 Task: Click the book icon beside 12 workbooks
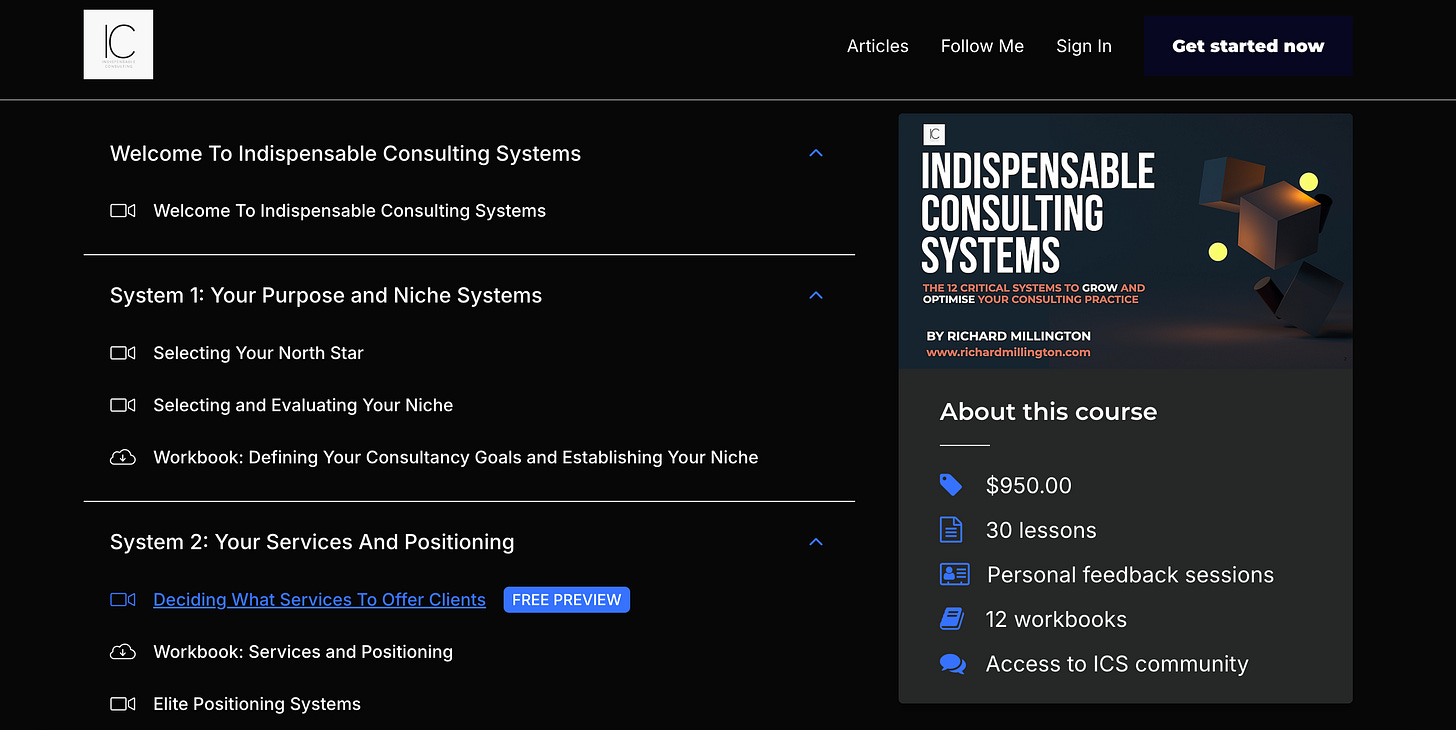coord(951,619)
